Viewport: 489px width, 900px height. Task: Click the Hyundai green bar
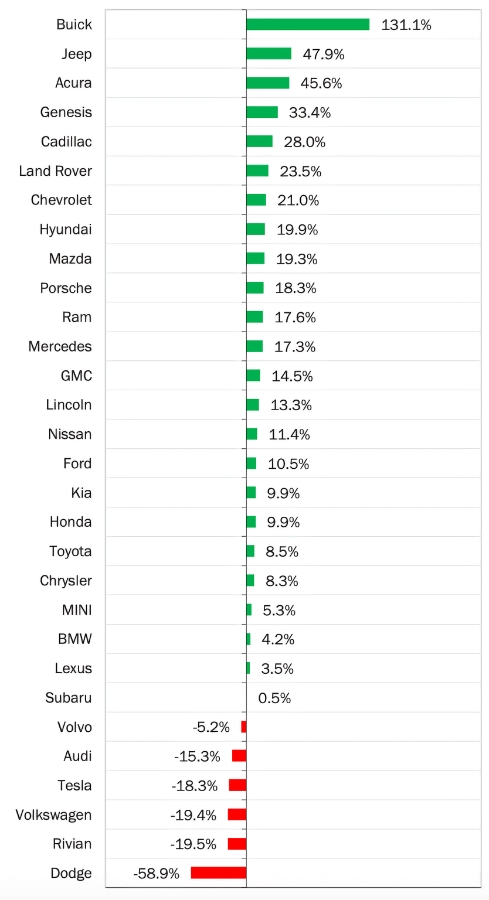coord(256,230)
